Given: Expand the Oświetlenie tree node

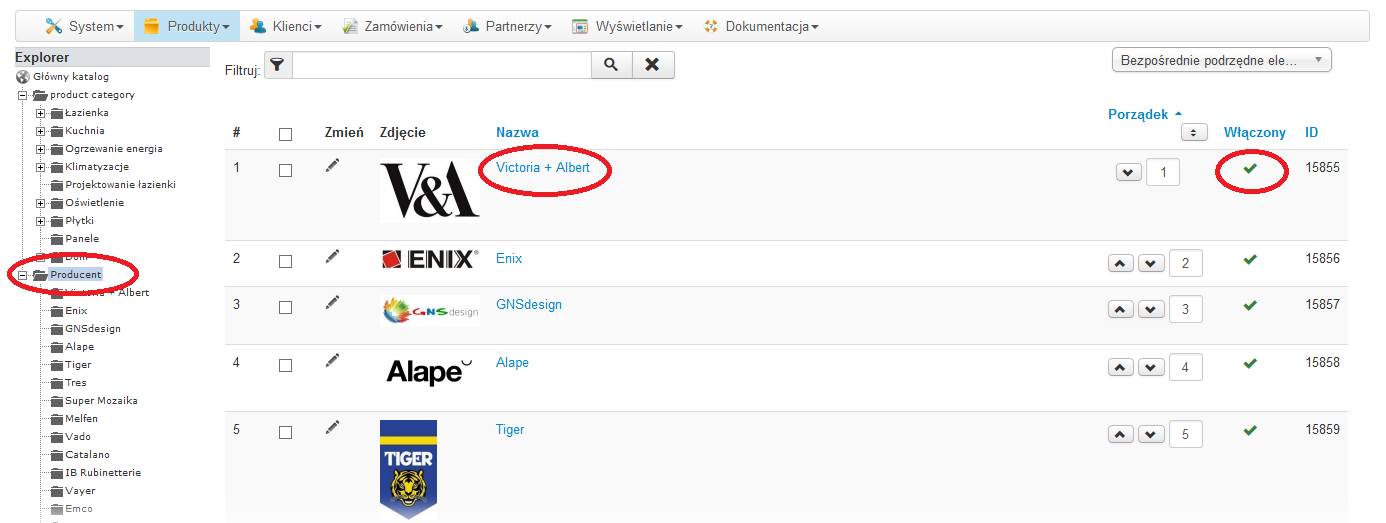Looking at the screenshot, I should (x=41, y=203).
